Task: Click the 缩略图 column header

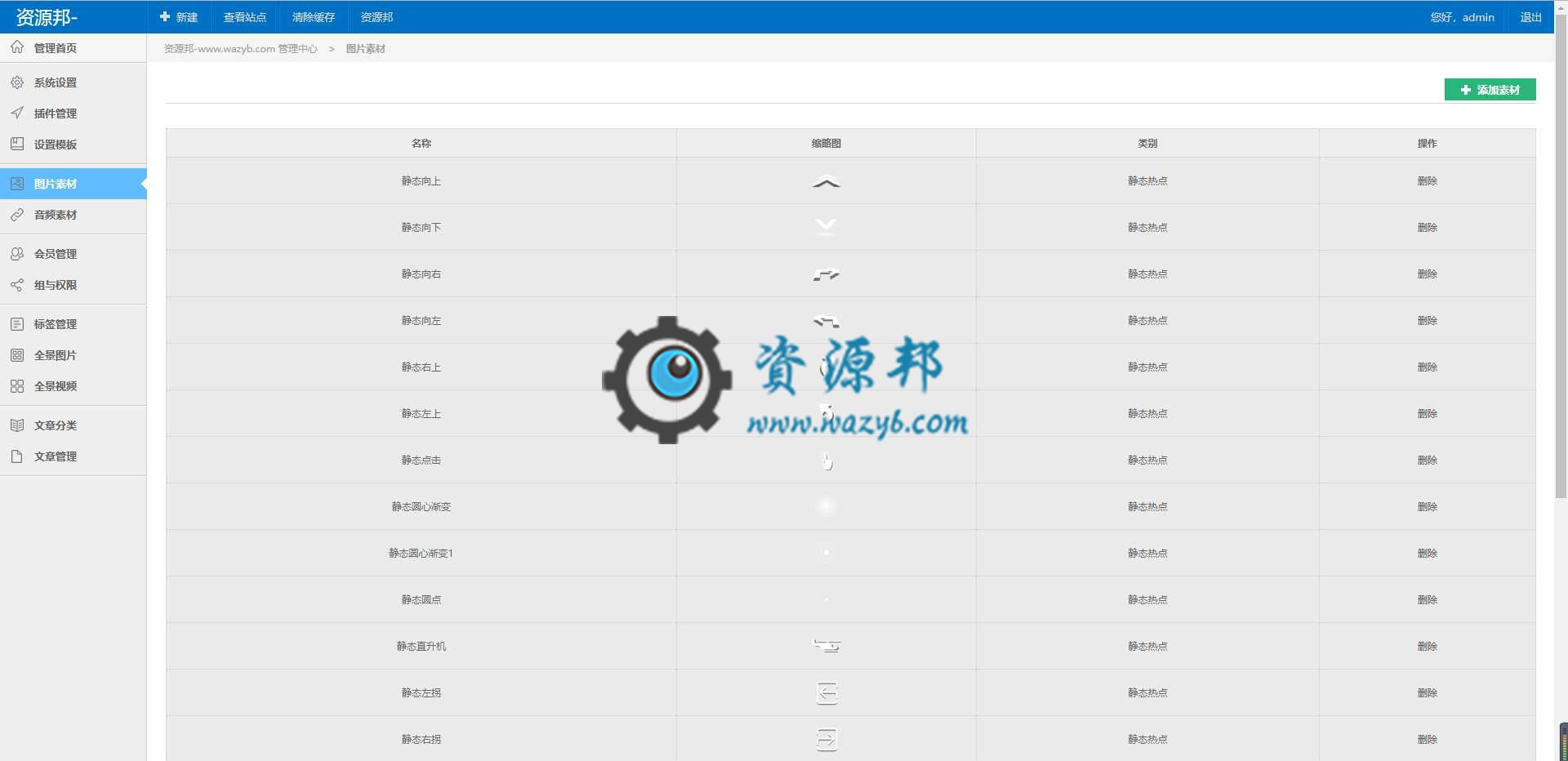Action: [x=826, y=143]
